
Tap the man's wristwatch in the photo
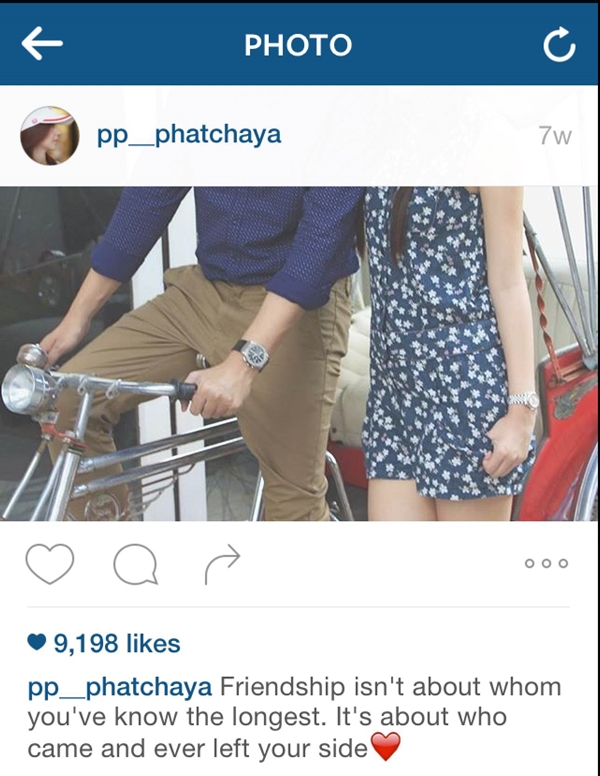tap(253, 354)
